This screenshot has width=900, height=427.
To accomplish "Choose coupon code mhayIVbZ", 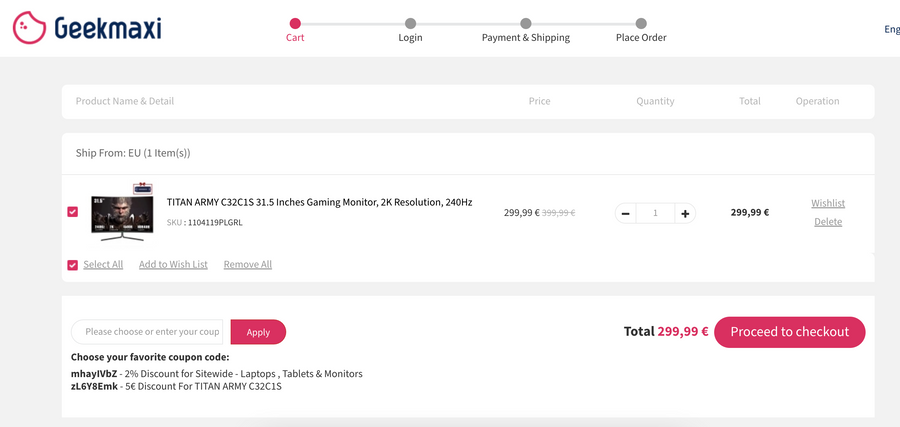I will [94, 374].
